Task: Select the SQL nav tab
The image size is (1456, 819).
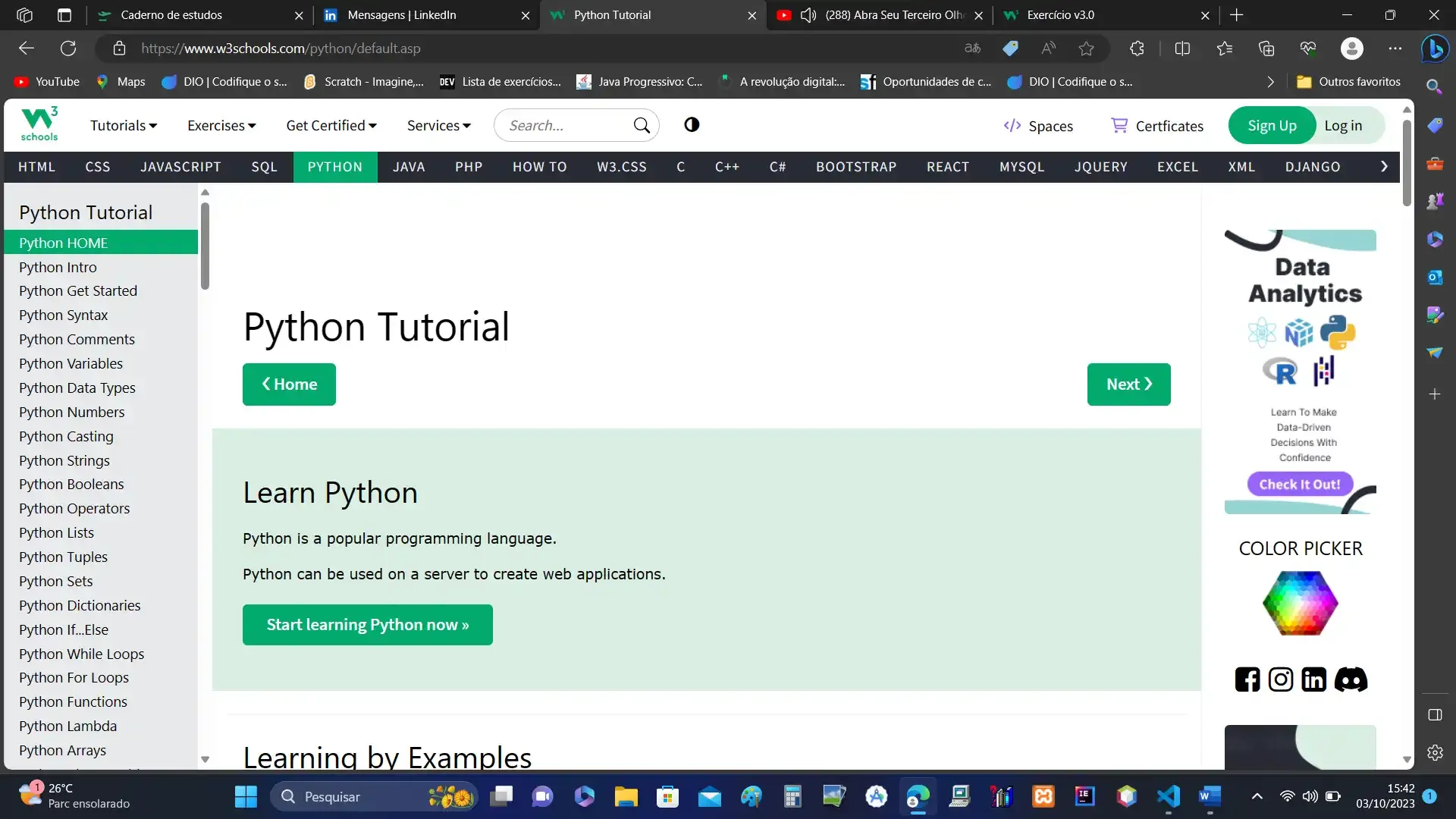Action: [x=265, y=167]
